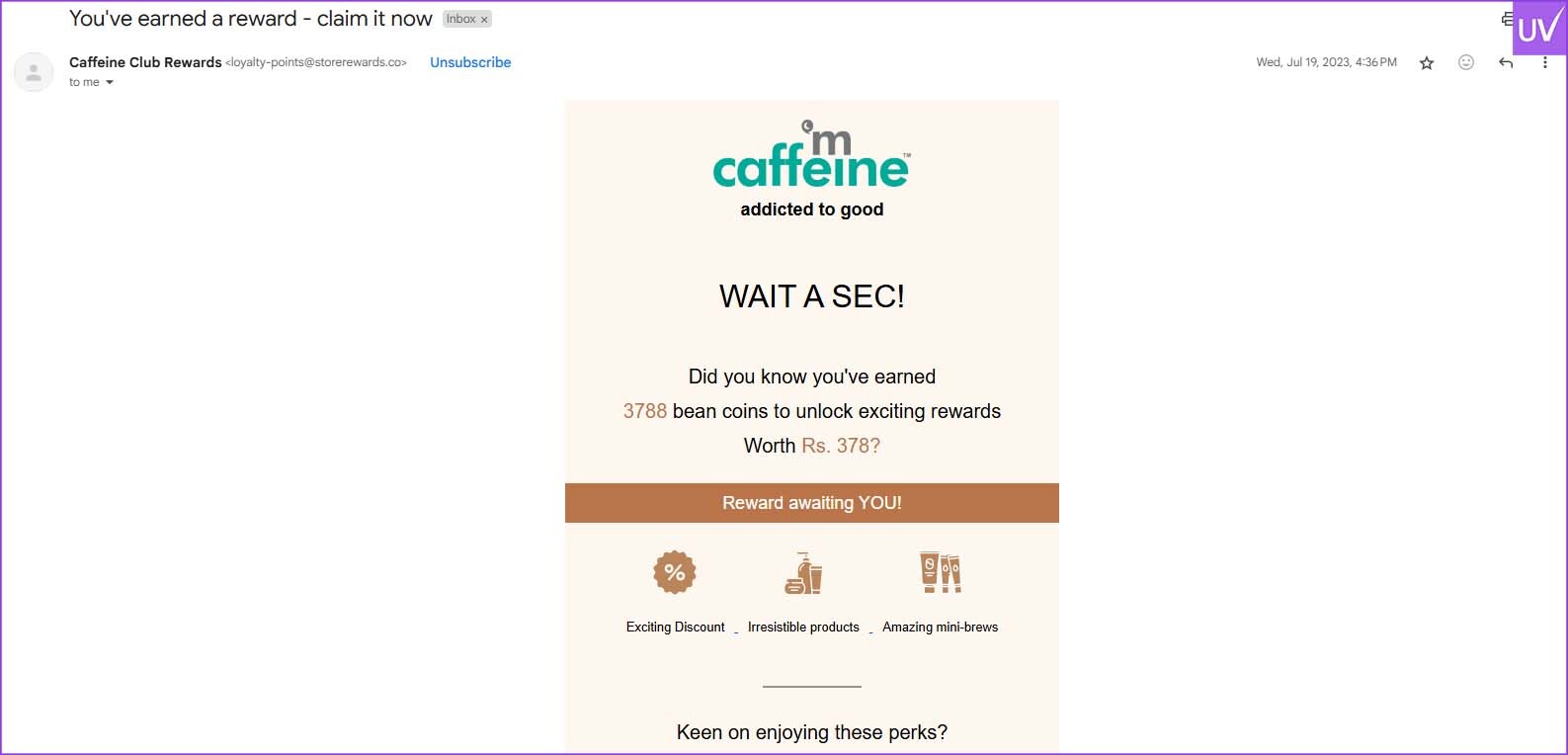
Task: Star this email from Caffeine Club Rewards
Action: [1427, 63]
